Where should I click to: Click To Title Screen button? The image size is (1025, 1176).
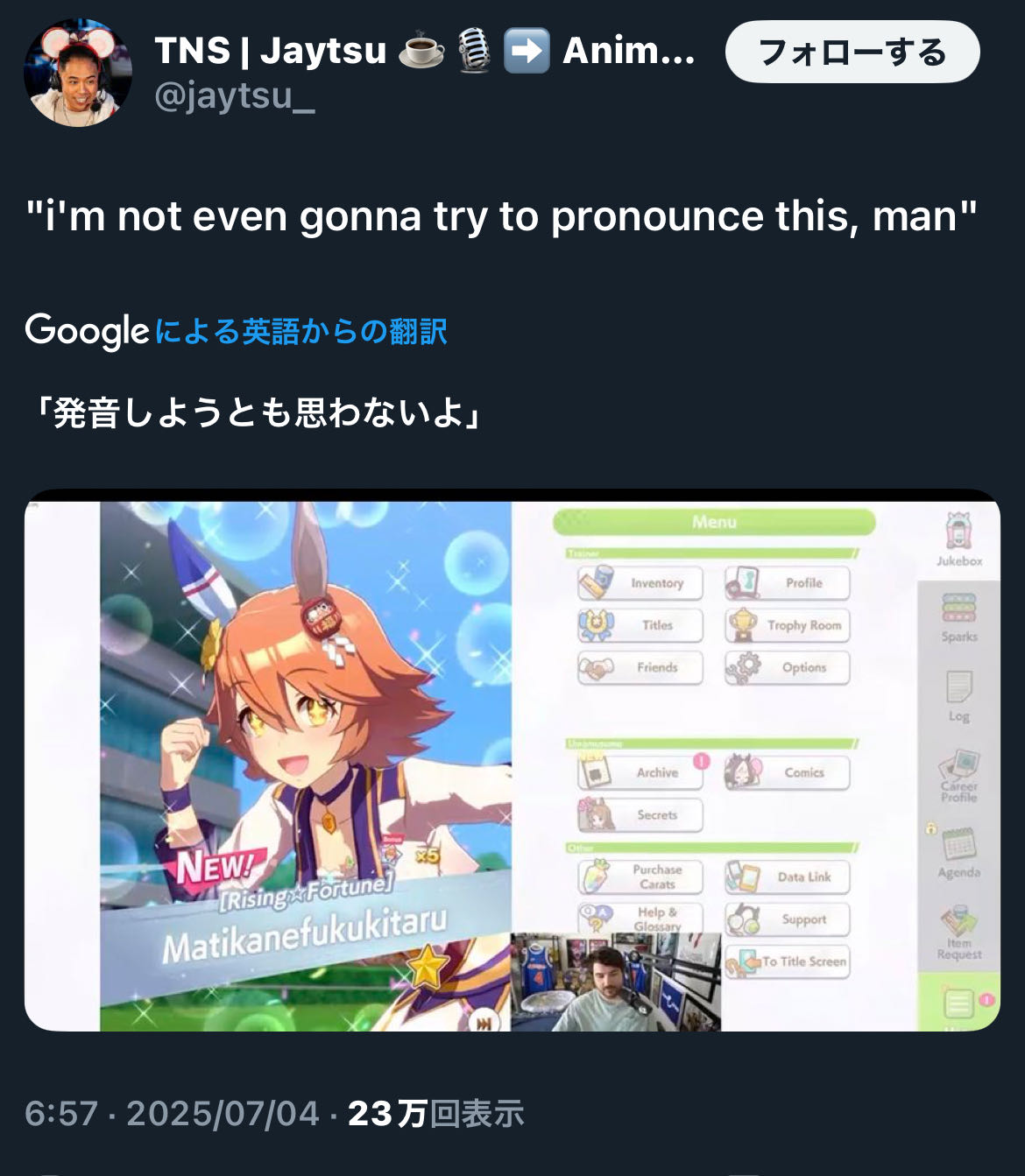[x=787, y=961]
